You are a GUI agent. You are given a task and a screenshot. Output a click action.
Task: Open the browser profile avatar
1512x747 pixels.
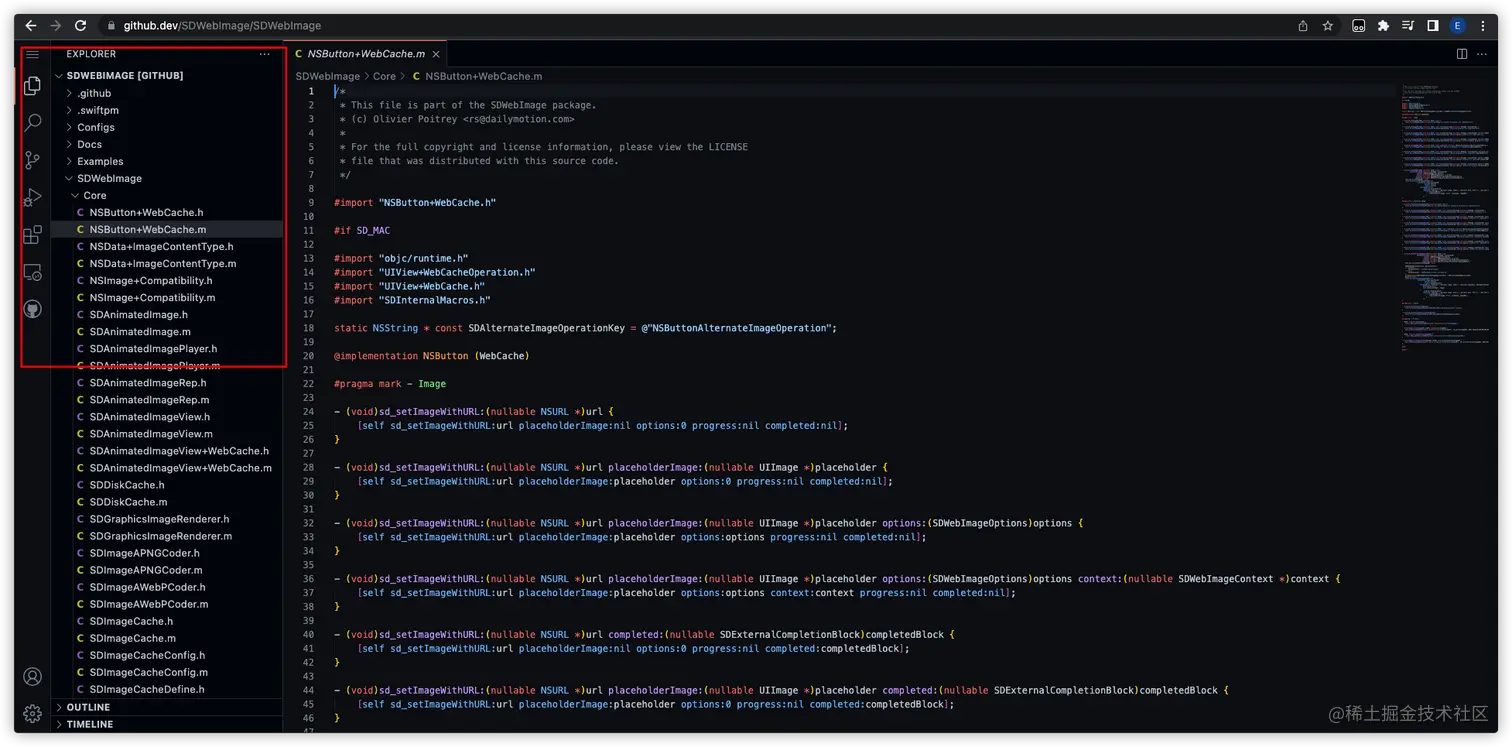coord(1458,26)
